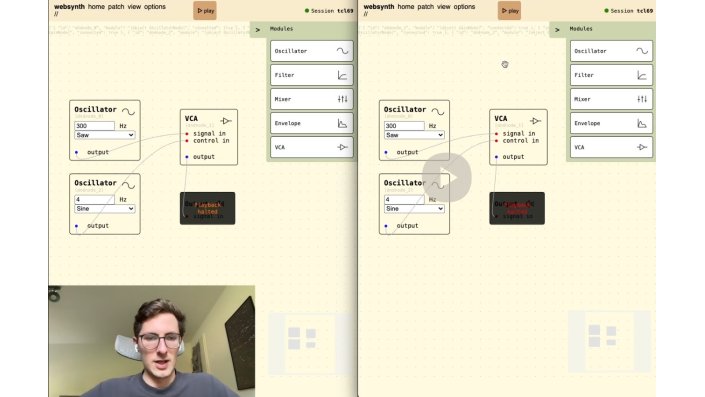705x397 pixels.
Task: Click play button in right websynth window
Action: (x=509, y=11)
